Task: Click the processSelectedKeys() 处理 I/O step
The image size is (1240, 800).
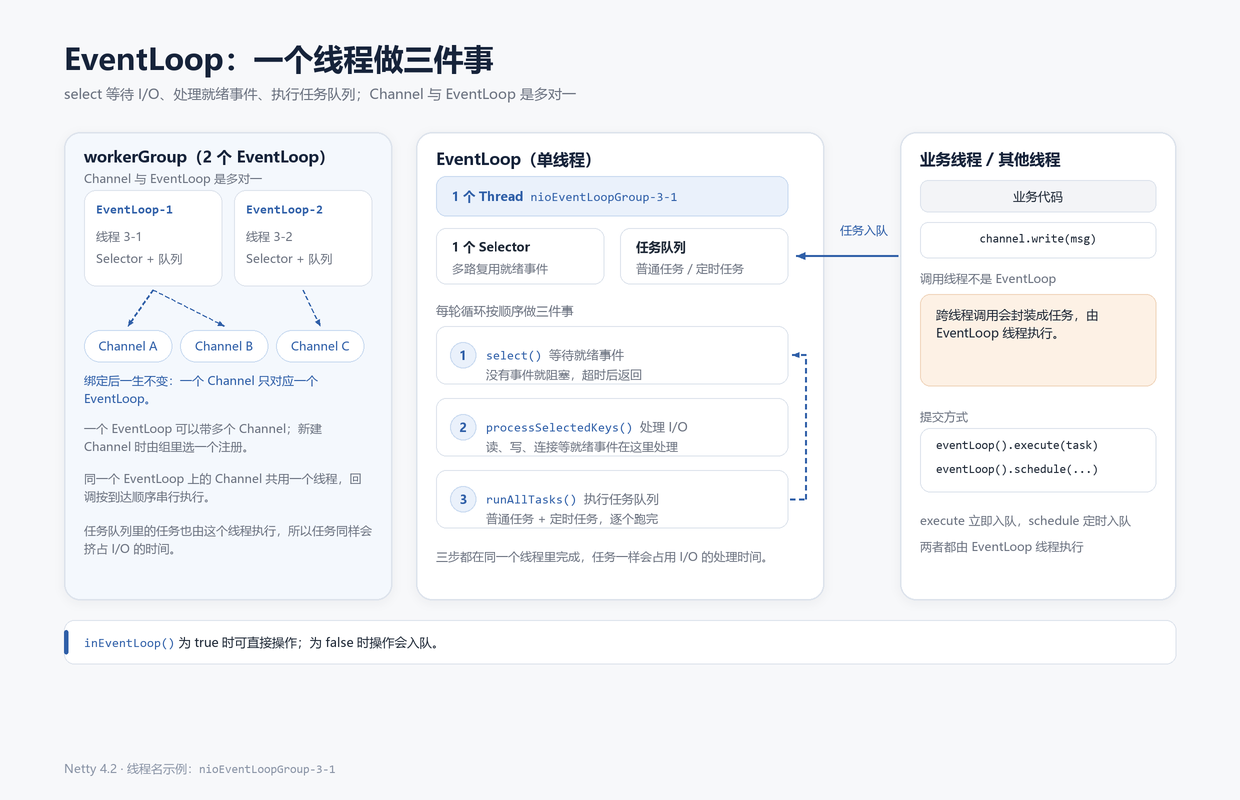Action: click(x=612, y=427)
